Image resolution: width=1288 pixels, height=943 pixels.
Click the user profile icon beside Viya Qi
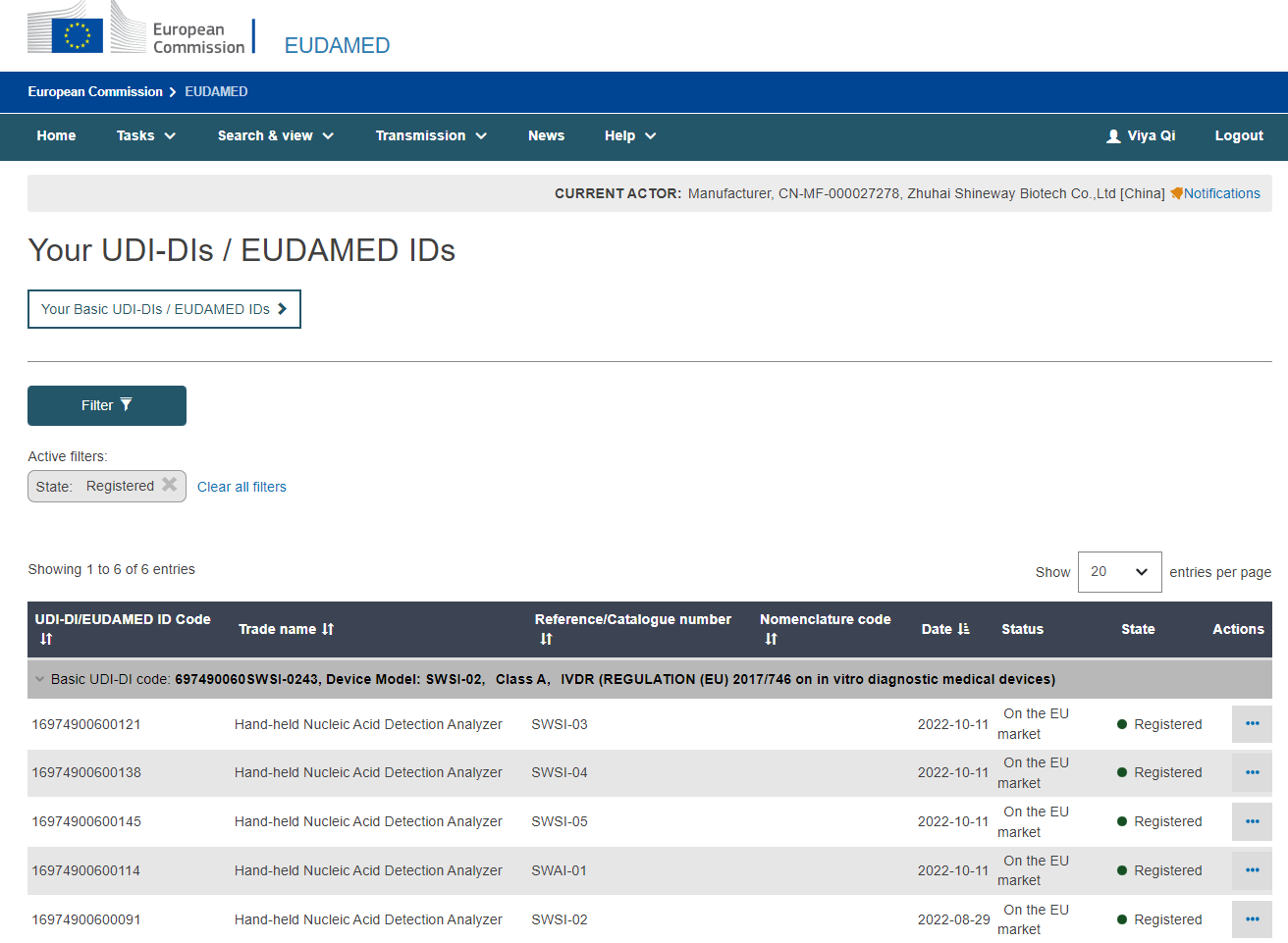click(x=1113, y=136)
